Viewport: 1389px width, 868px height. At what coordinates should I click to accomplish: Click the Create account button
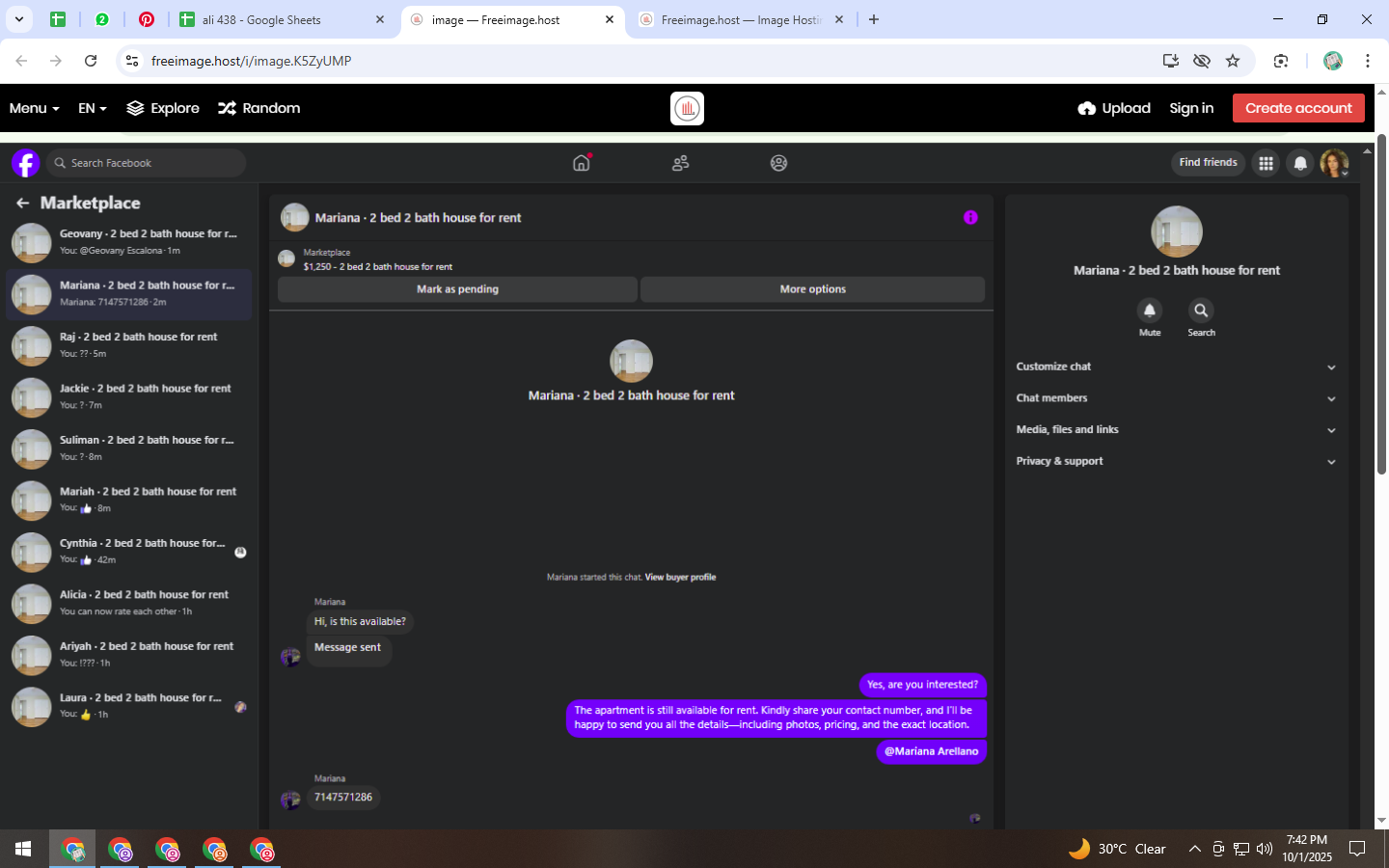pyautogui.click(x=1298, y=108)
